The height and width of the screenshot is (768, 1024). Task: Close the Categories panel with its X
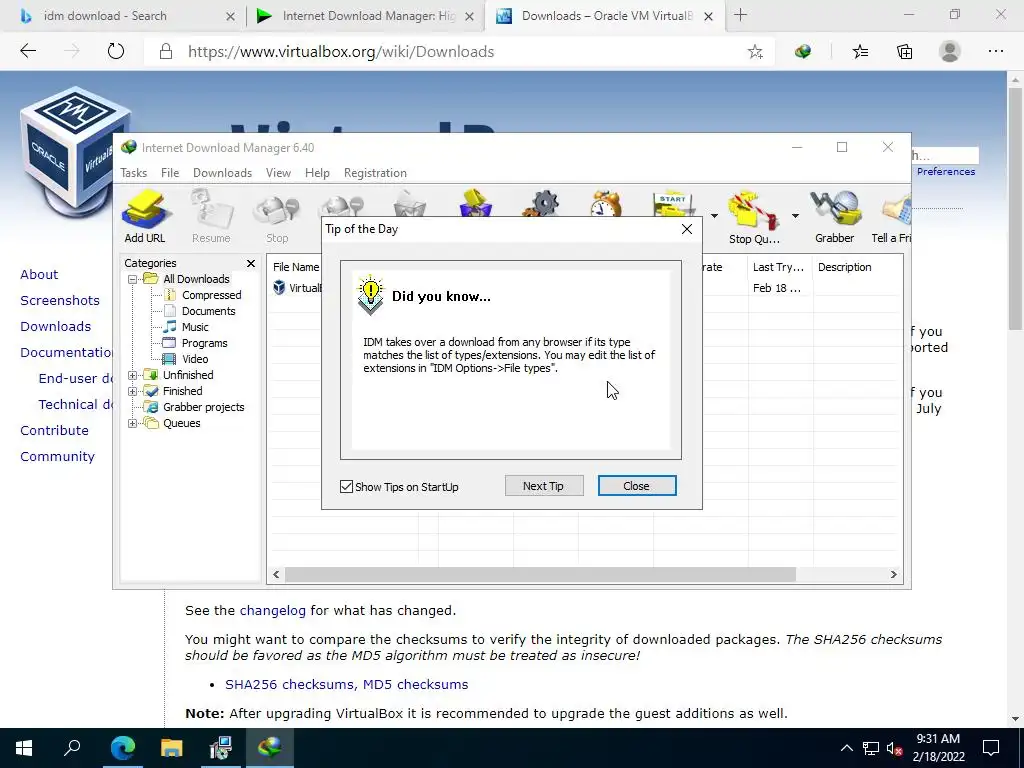251,263
